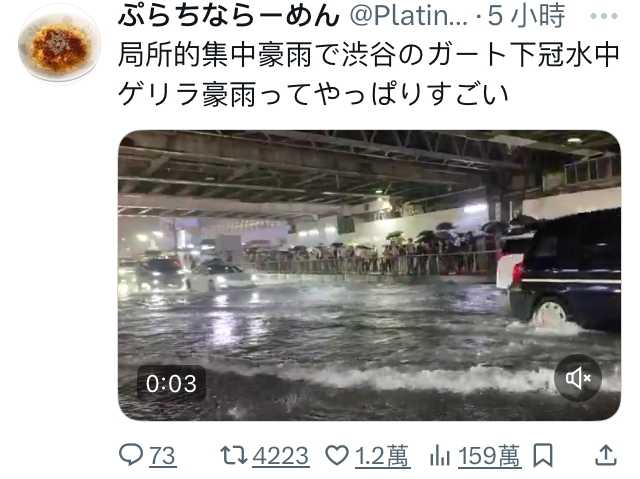Click the 0:03 video duration badge

coord(171,384)
